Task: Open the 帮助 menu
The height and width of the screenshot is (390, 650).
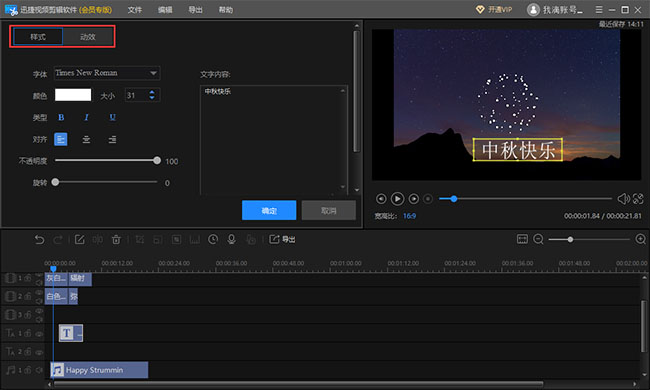Action: coord(226,10)
